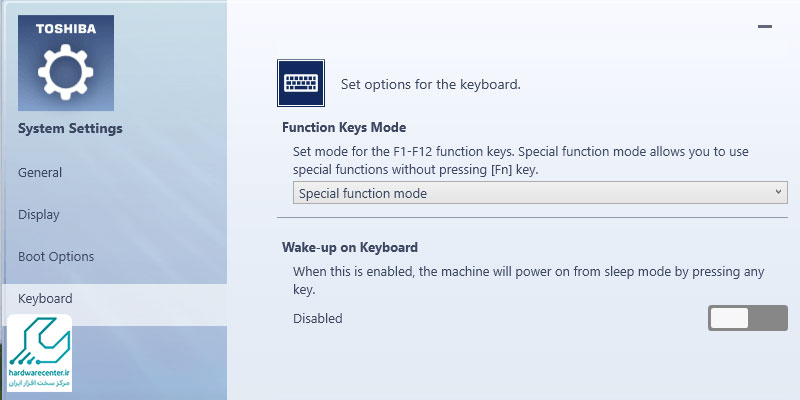The image size is (800, 400).
Task: Click the System Settings sidebar title
Action: pyautogui.click(x=70, y=128)
